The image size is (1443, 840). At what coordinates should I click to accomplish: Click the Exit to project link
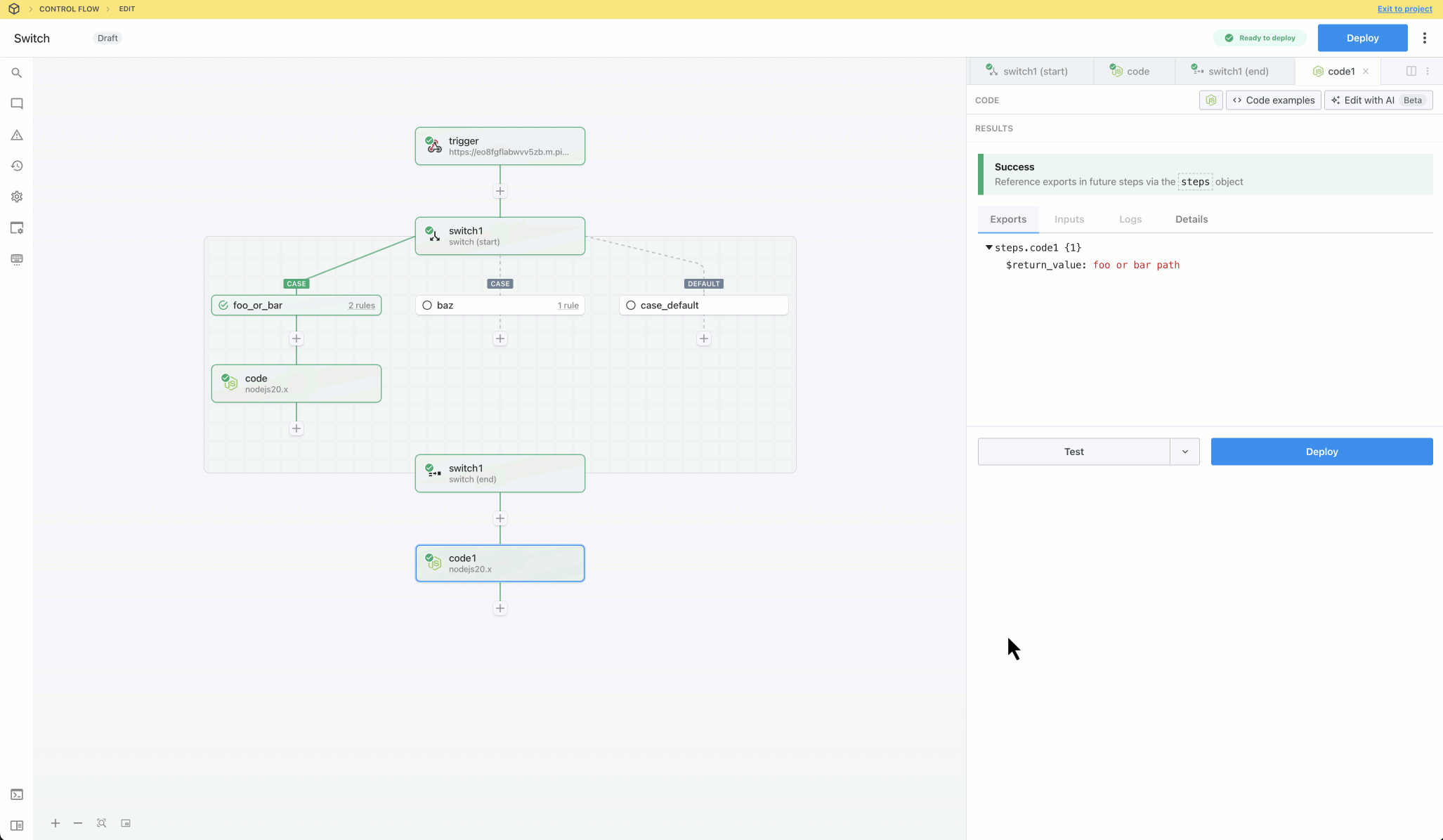point(1404,9)
